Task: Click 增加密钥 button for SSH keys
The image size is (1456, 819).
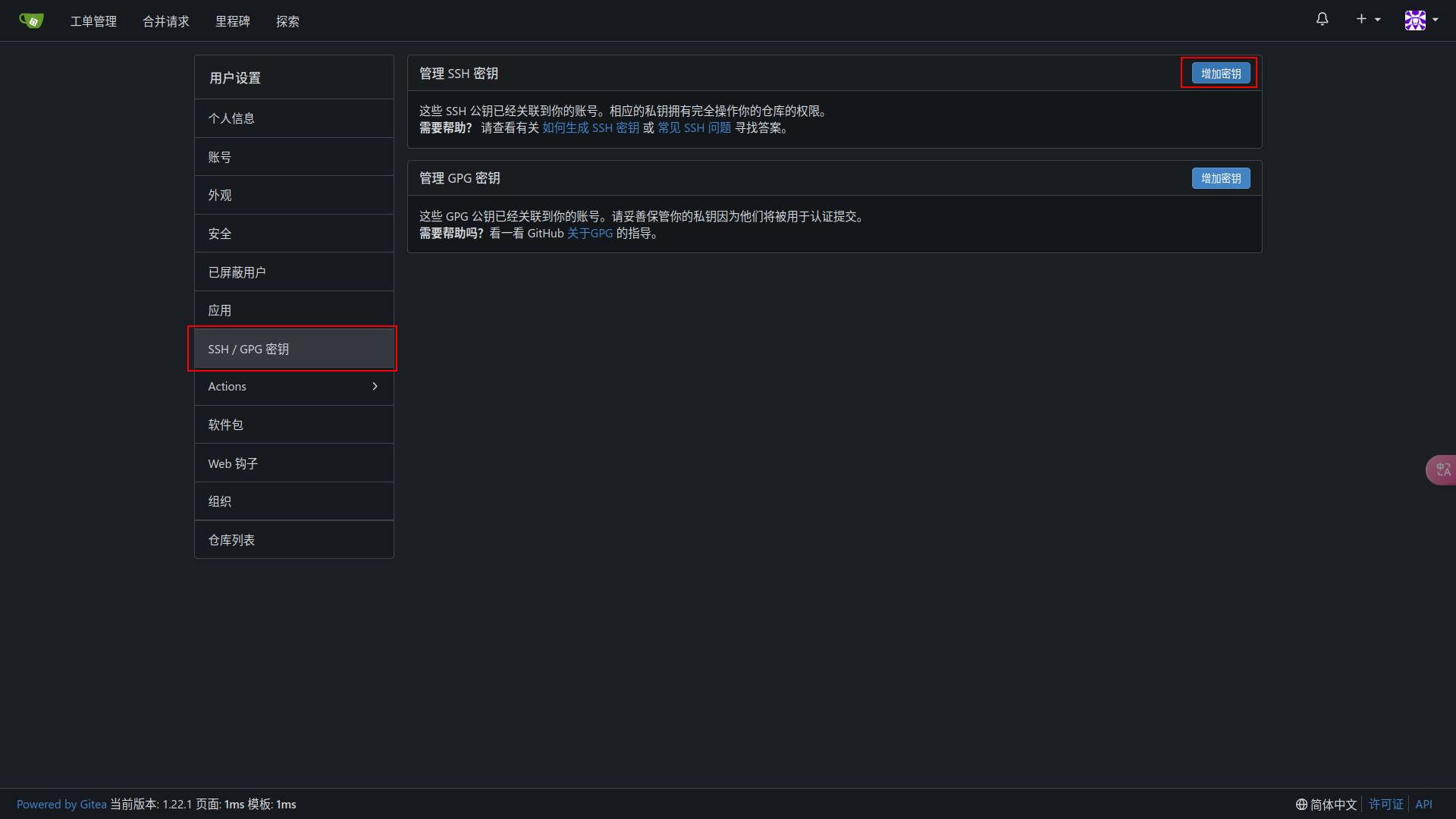Action: click(x=1221, y=74)
